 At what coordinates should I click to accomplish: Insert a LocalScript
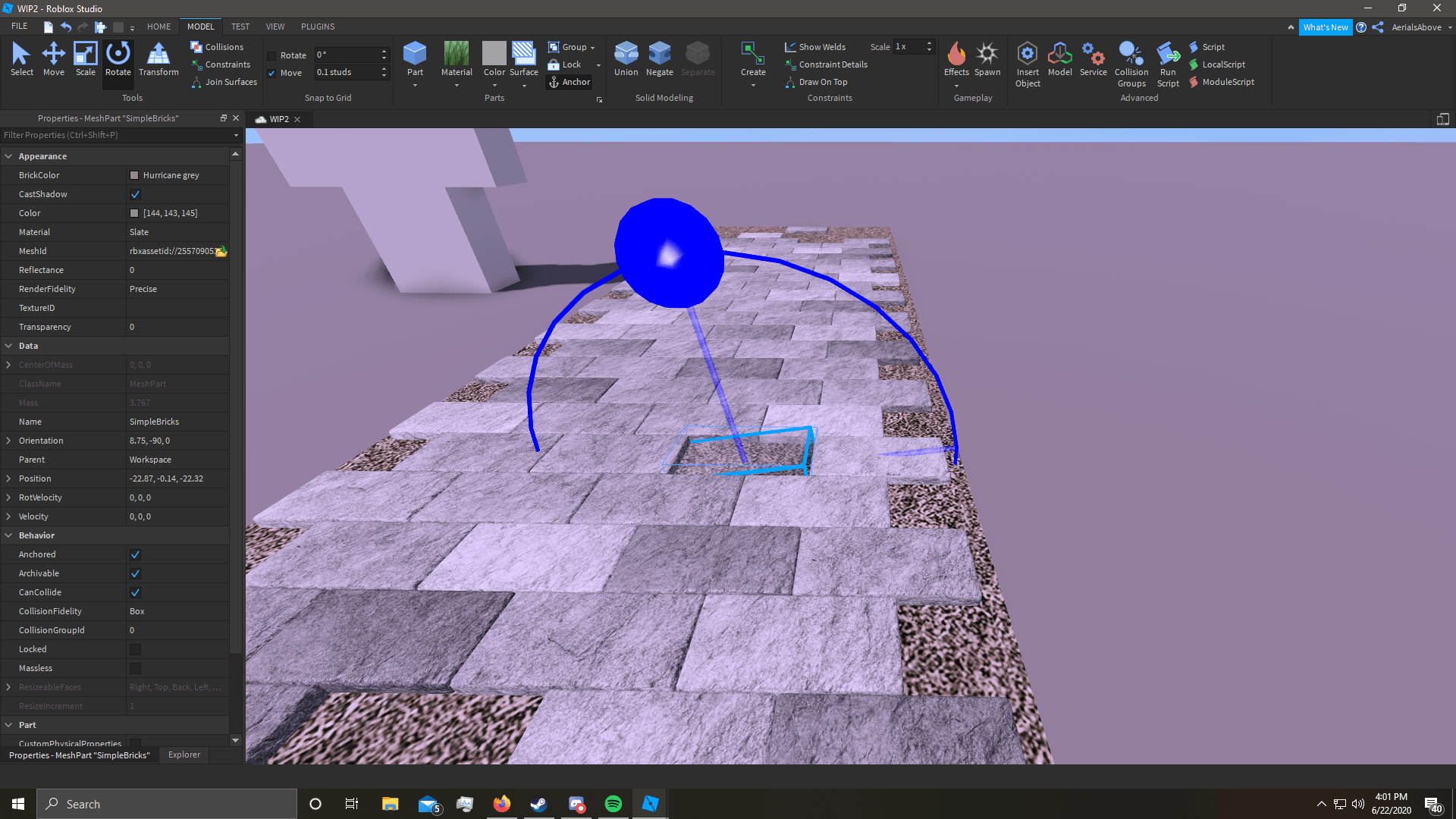pos(1217,64)
